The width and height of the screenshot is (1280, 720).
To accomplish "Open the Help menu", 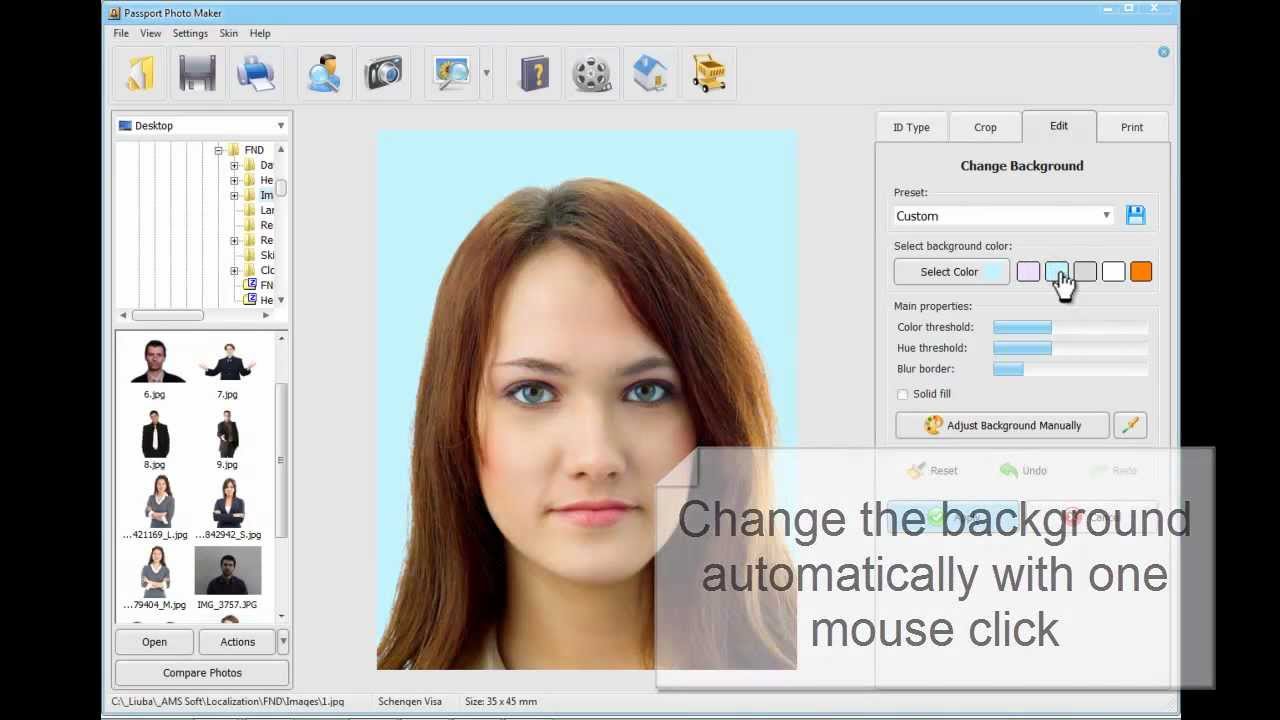I will pos(260,33).
